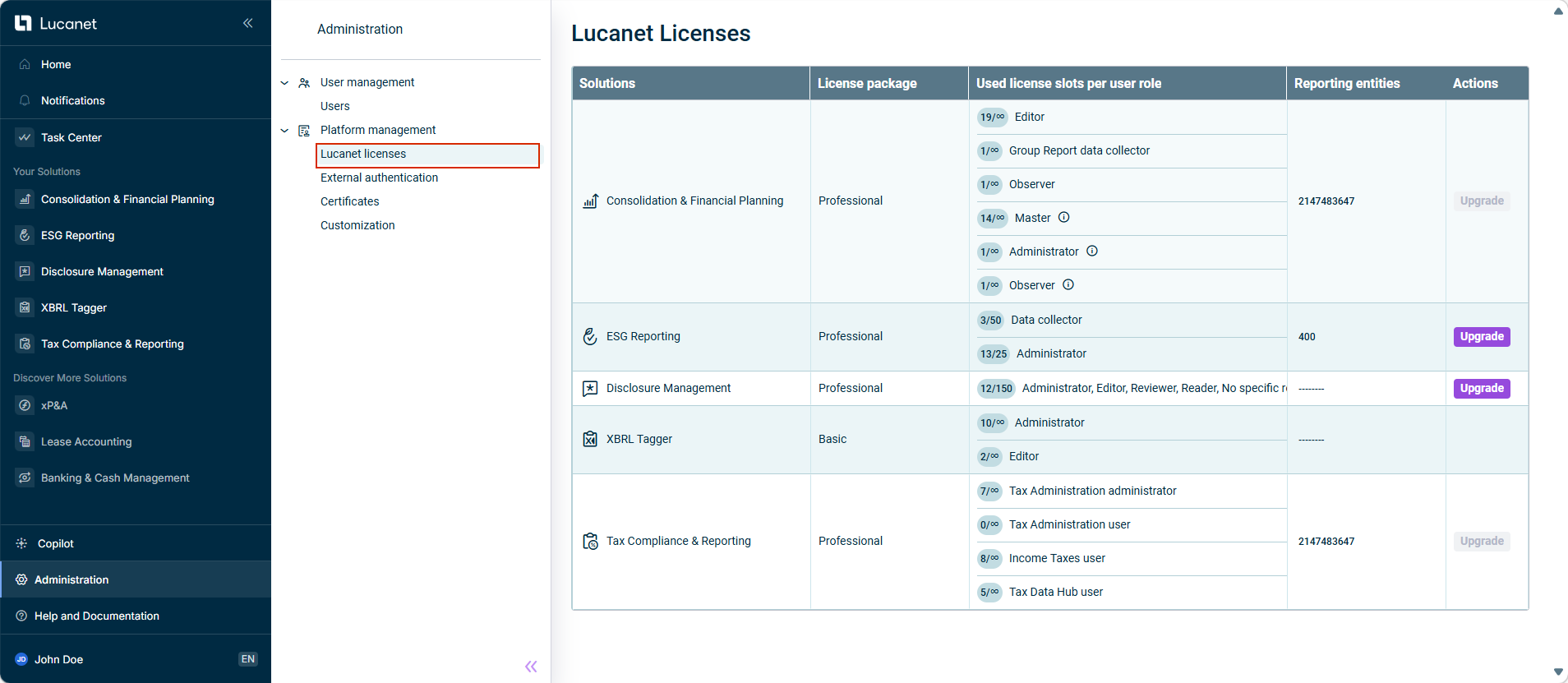Click the xP&A sidebar icon
The height and width of the screenshot is (683, 1568).
tap(25, 405)
